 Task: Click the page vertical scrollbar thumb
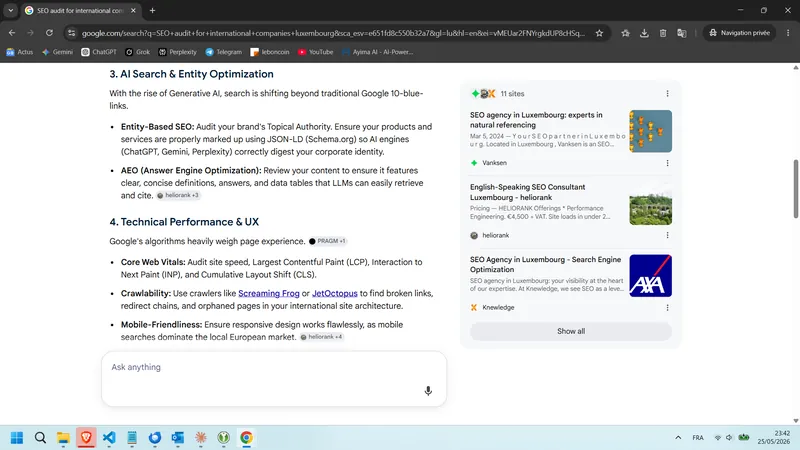[x=795, y=189]
